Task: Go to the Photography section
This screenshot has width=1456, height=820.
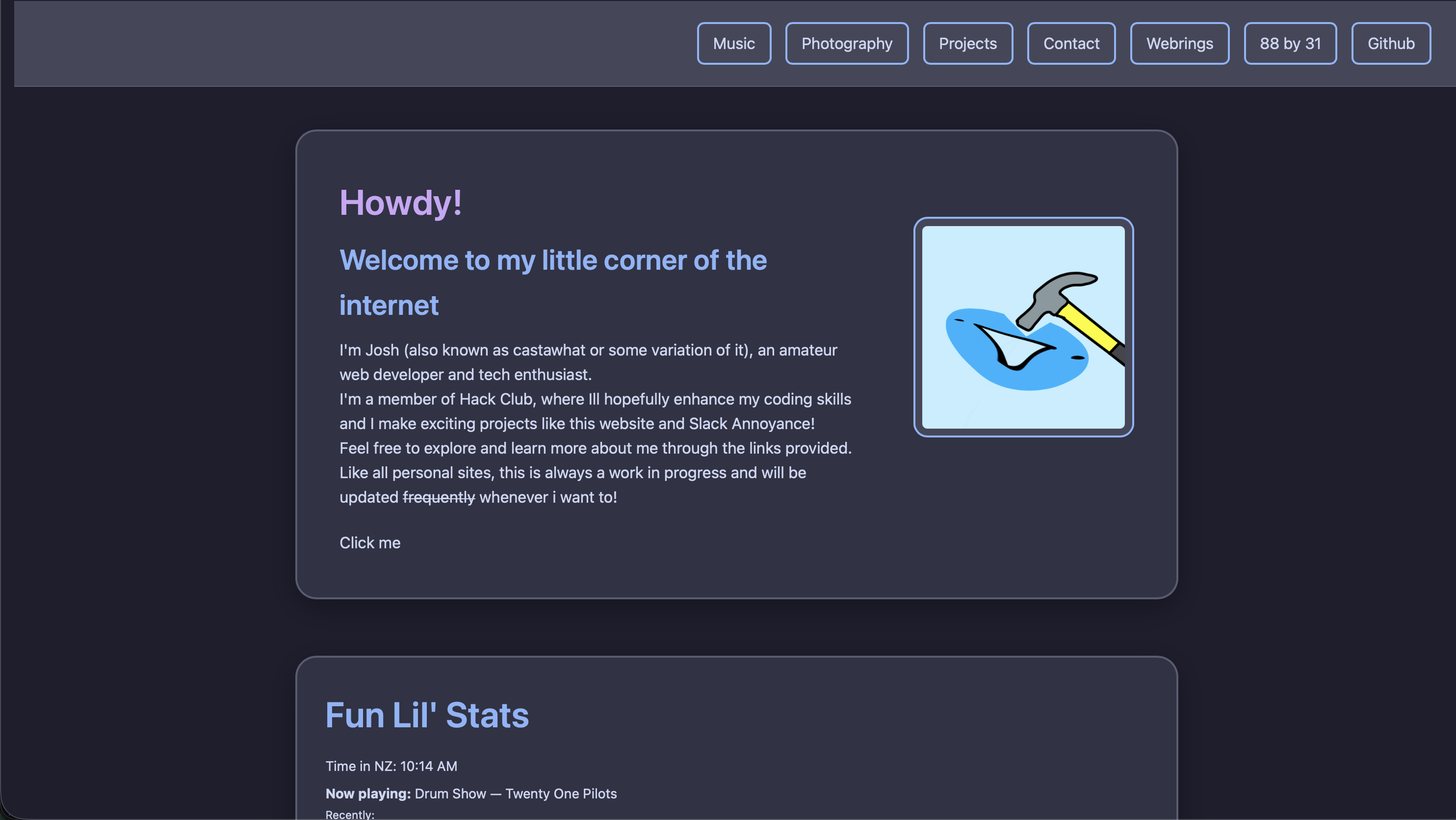Action: click(x=846, y=44)
